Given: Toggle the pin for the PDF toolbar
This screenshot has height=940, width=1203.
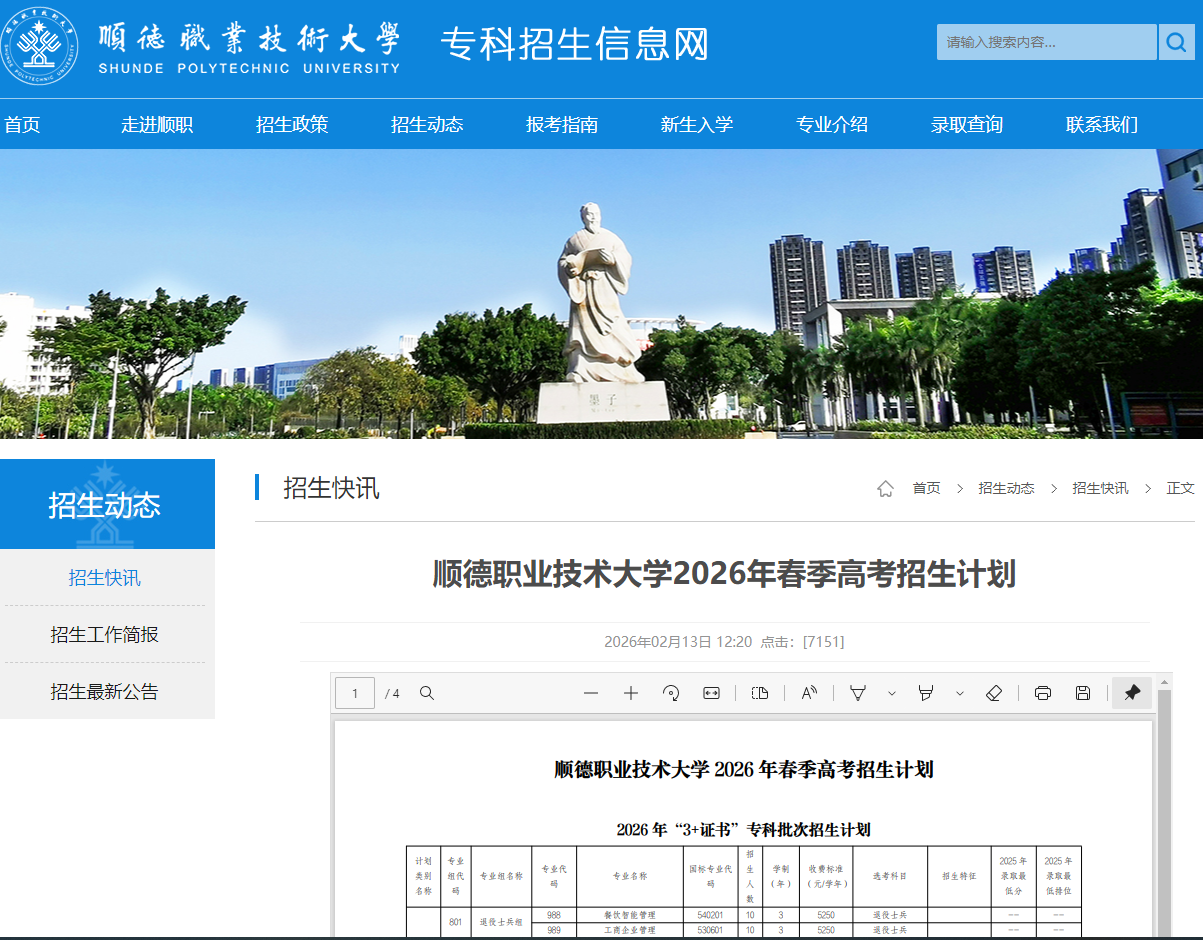Looking at the screenshot, I should point(1131,692).
